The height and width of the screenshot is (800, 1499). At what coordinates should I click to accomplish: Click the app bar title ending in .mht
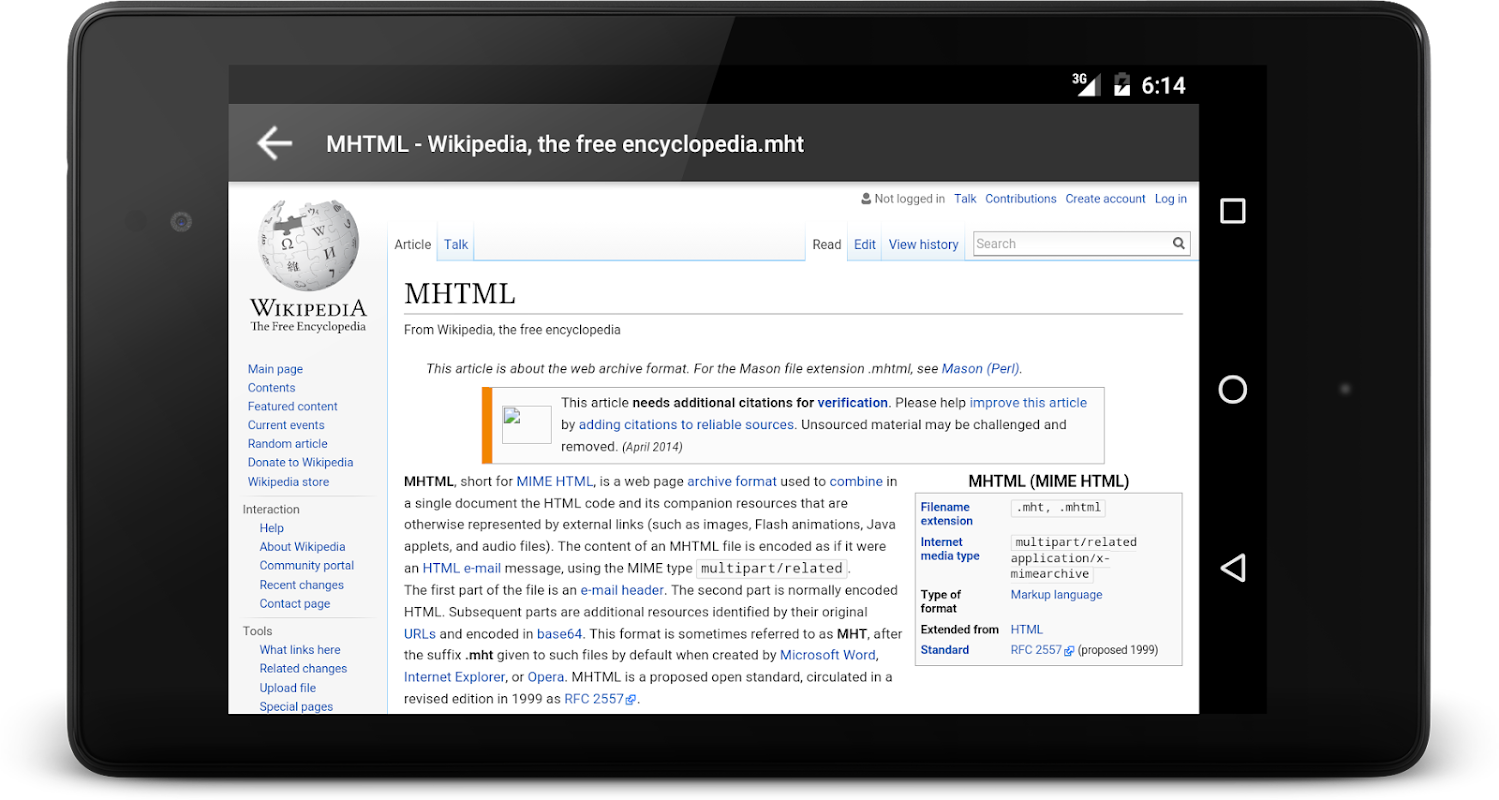(565, 144)
